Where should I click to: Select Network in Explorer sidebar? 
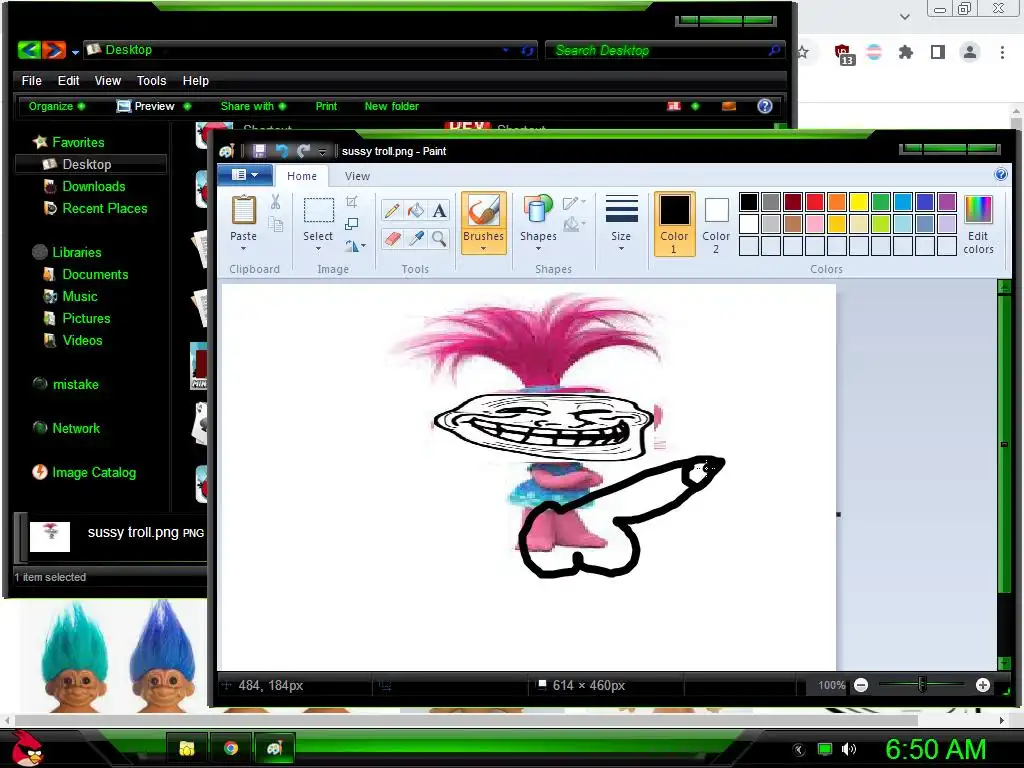pos(76,428)
